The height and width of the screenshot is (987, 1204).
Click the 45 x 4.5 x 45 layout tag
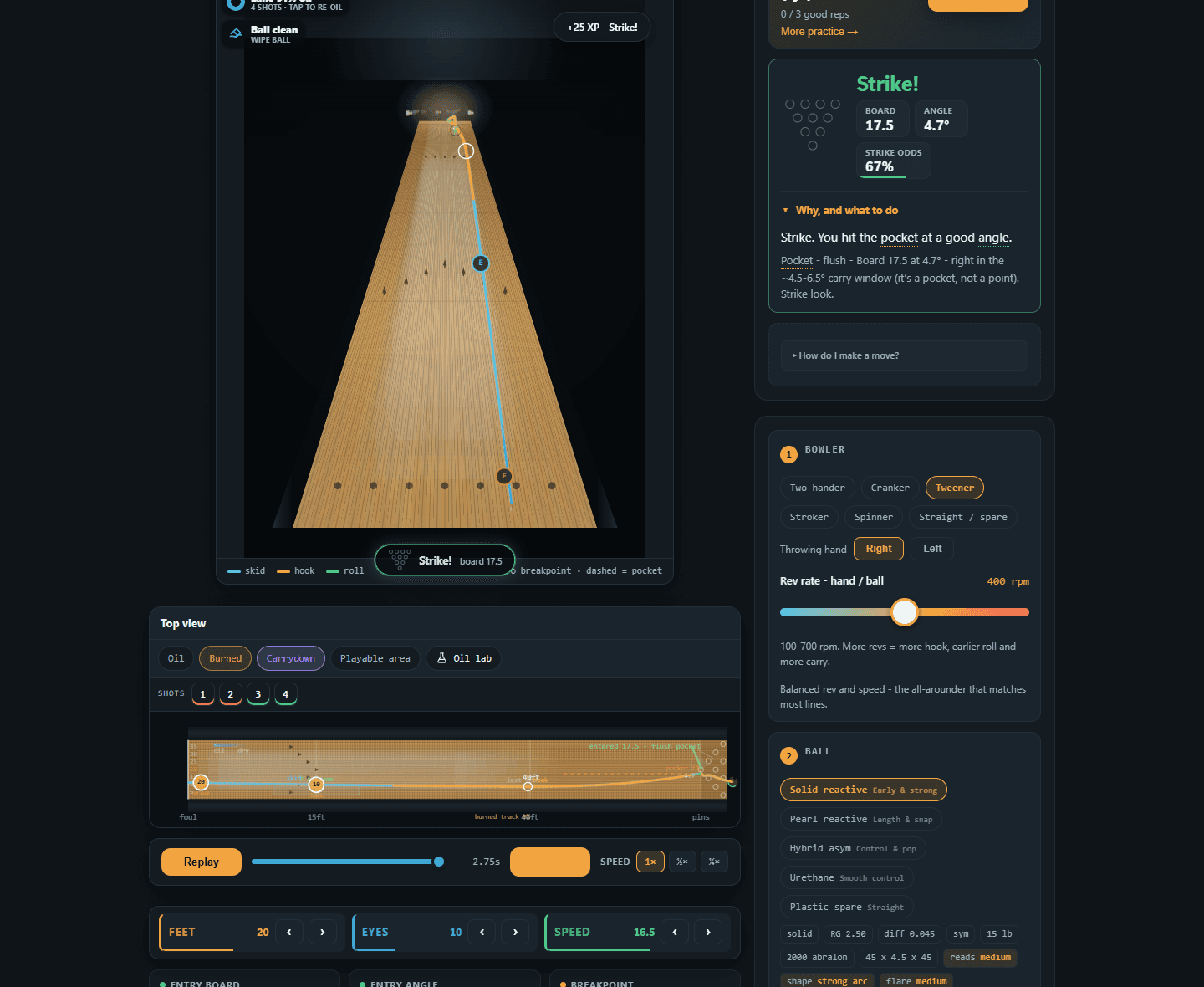click(899, 958)
